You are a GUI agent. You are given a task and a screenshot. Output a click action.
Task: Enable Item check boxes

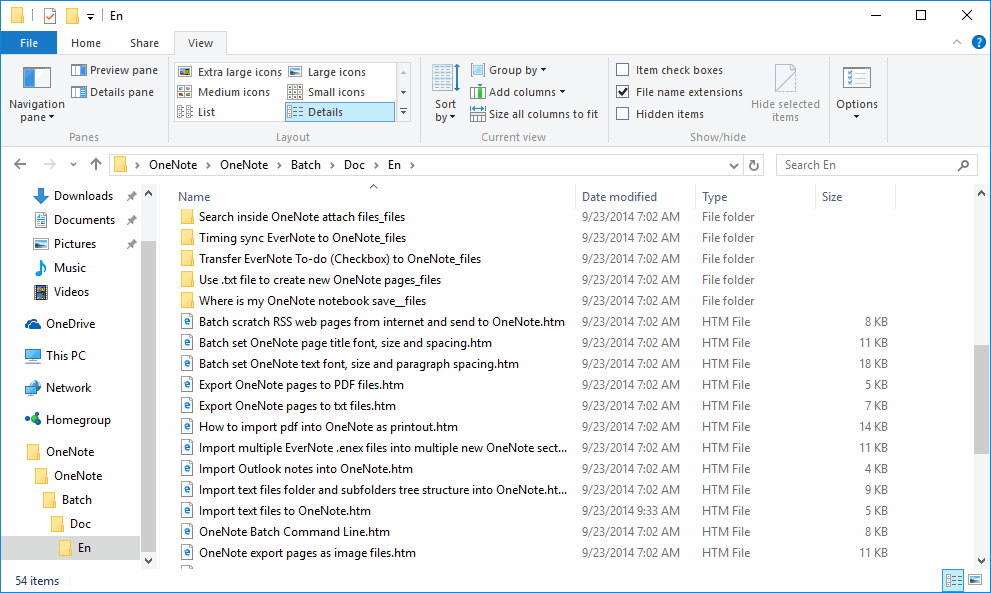623,70
